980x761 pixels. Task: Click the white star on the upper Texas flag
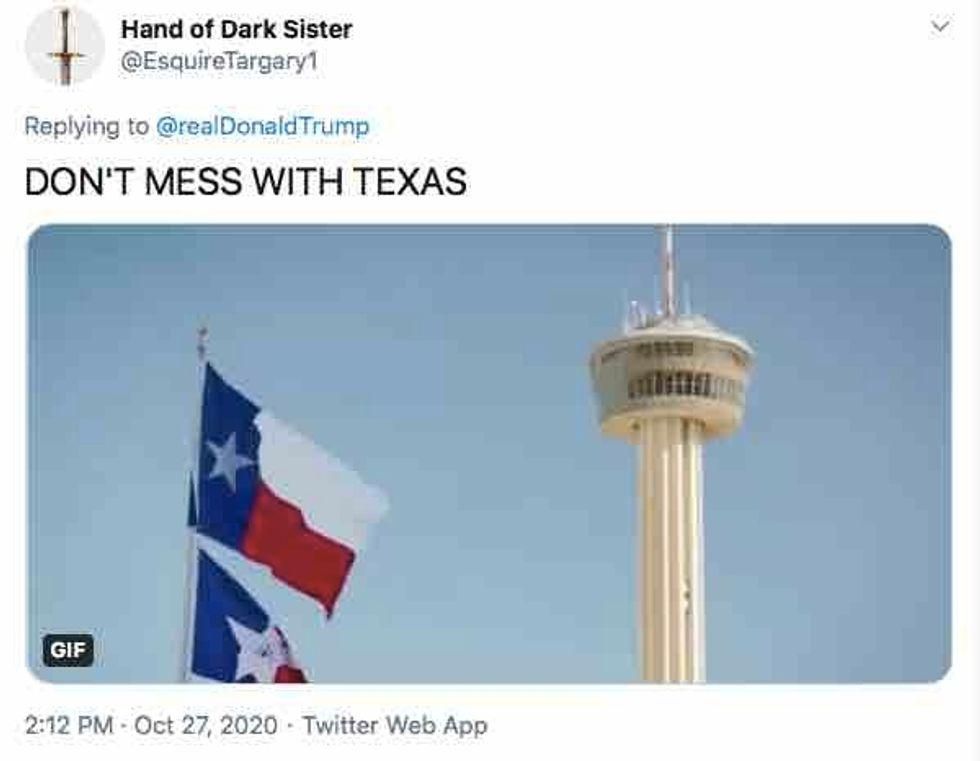(229, 461)
